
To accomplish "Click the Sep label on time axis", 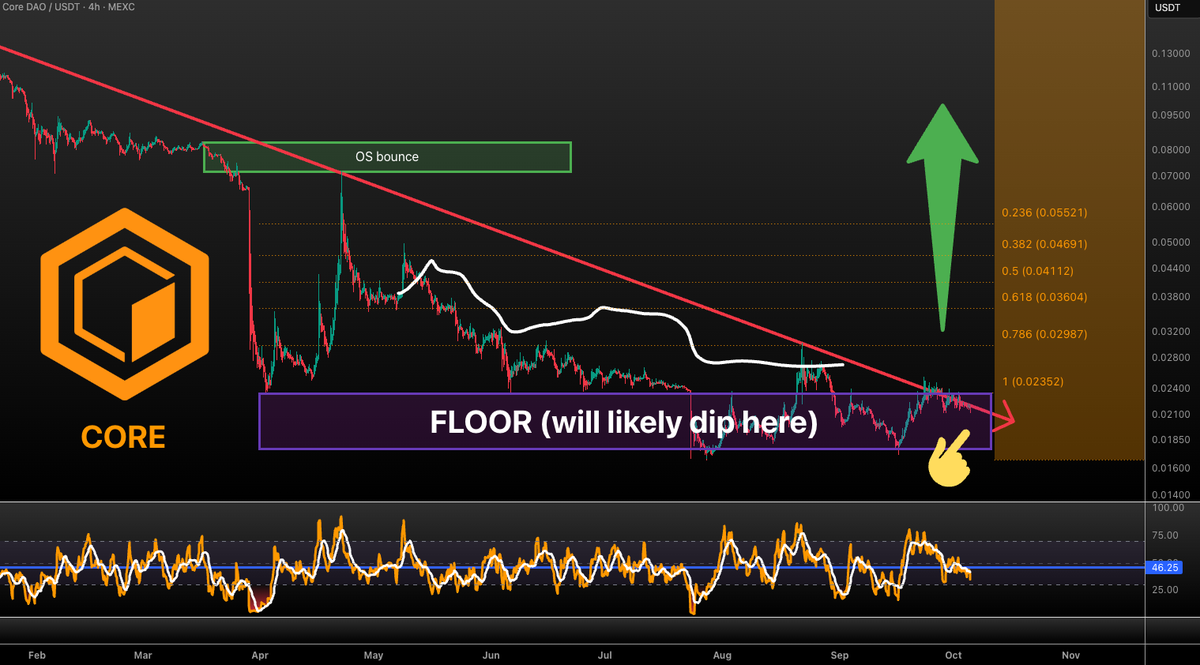I will 840,655.
